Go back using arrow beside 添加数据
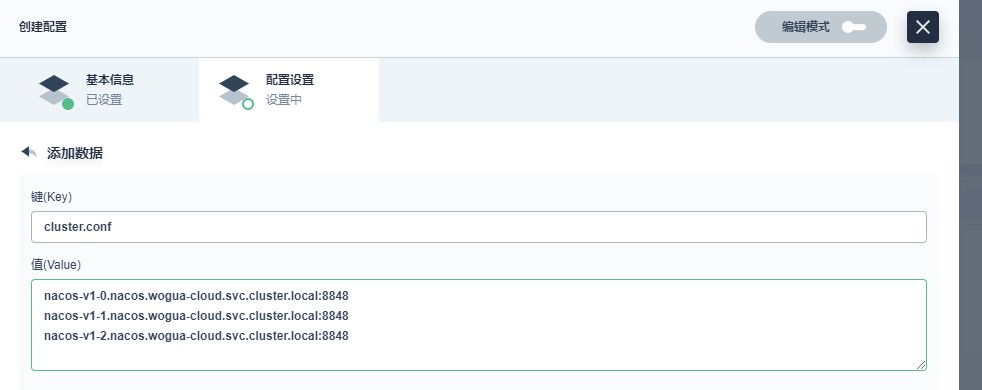 click(x=29, y=152)
